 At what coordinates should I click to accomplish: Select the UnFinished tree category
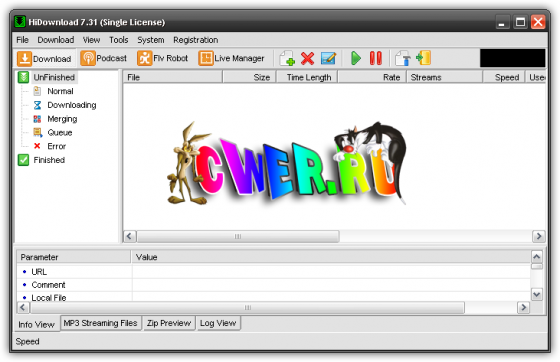(54, 77)
